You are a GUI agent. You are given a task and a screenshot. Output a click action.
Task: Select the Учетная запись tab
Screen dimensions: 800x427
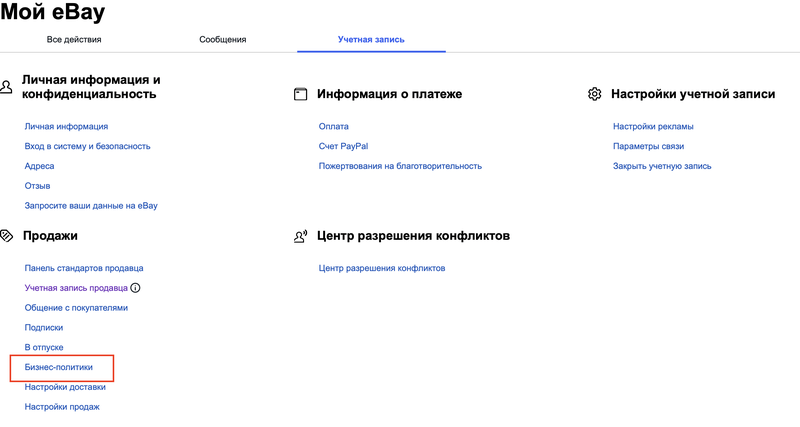pyautogui.click(x=371, y=39)
